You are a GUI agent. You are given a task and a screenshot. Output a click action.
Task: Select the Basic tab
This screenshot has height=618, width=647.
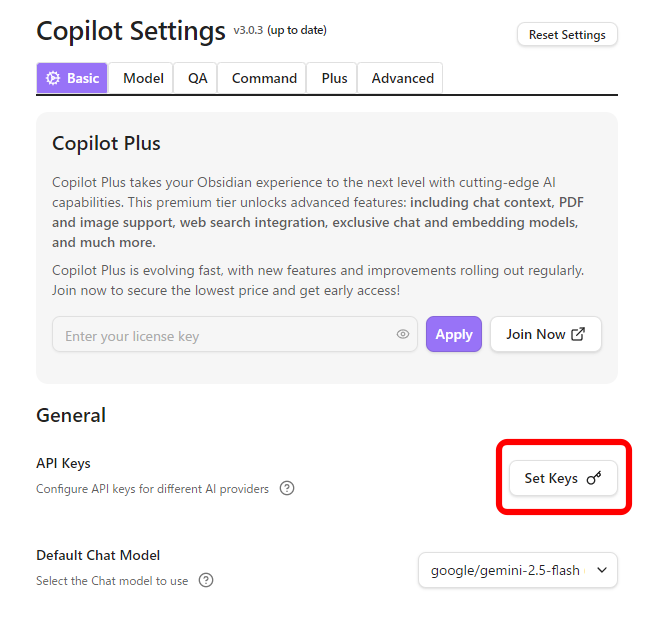point(73,78)
